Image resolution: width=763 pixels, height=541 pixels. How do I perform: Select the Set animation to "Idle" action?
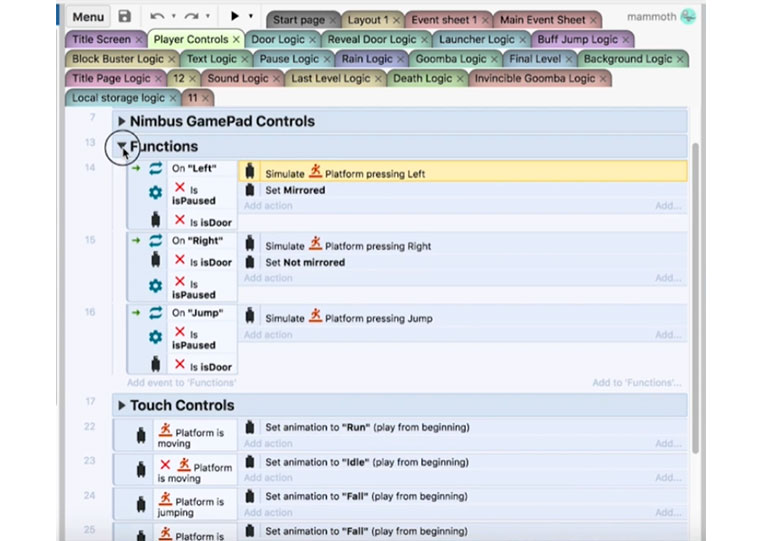click(x=463, y=462)
